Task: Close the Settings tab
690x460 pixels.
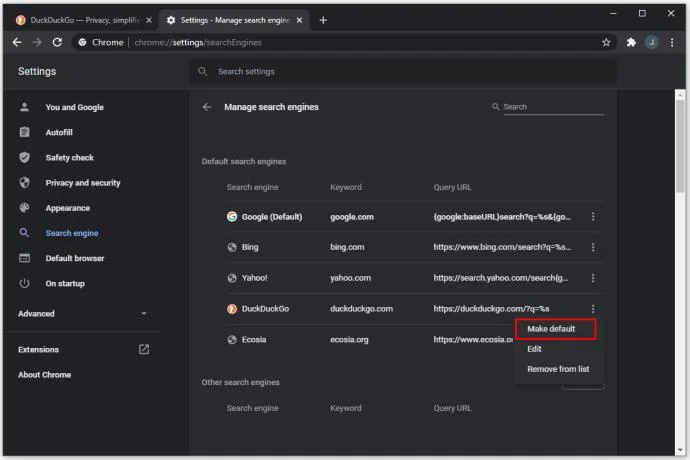Action: pos(299,20)
